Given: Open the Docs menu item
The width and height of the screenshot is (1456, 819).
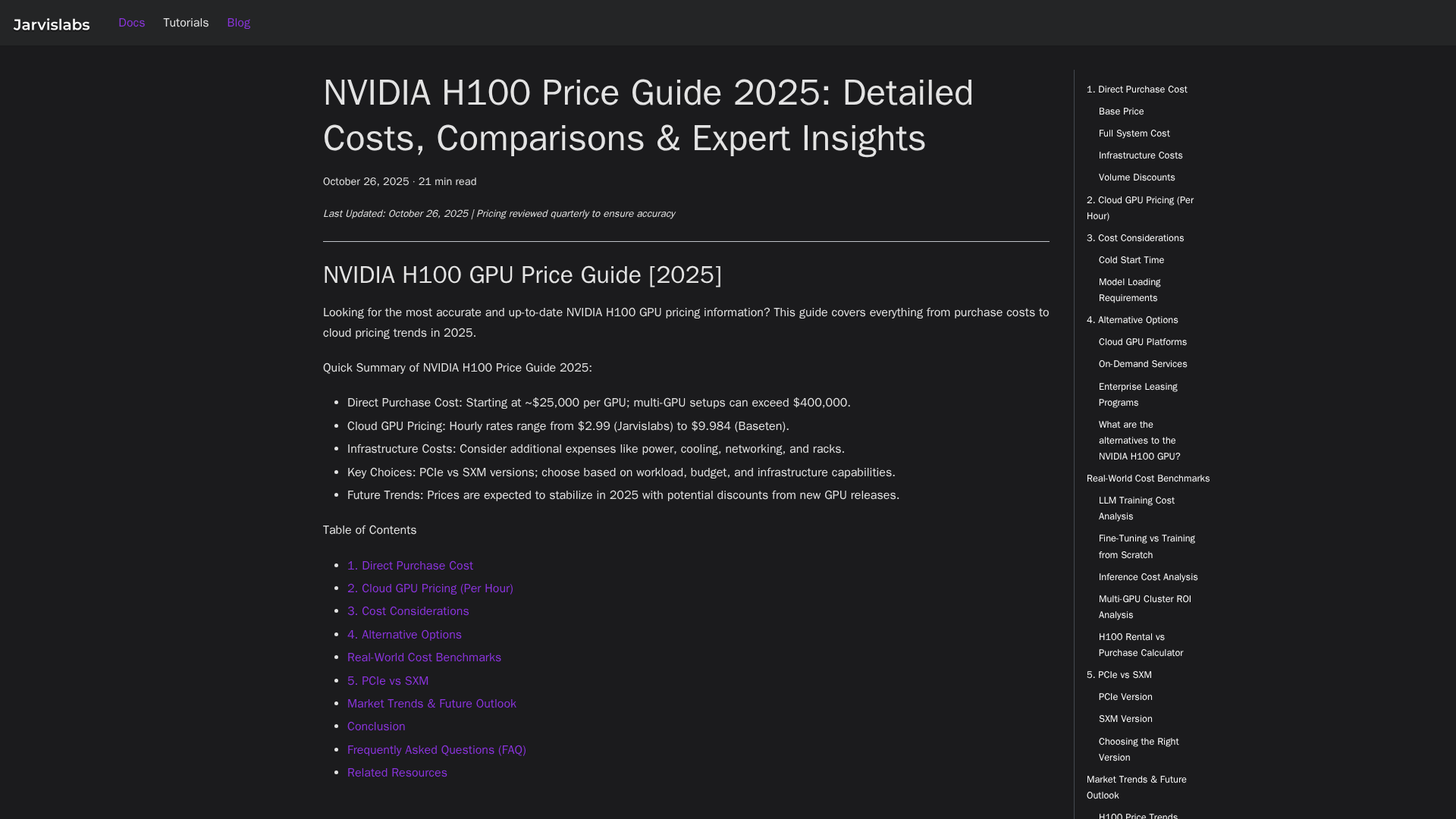Looking at the screenshot, I should (131, 23).
